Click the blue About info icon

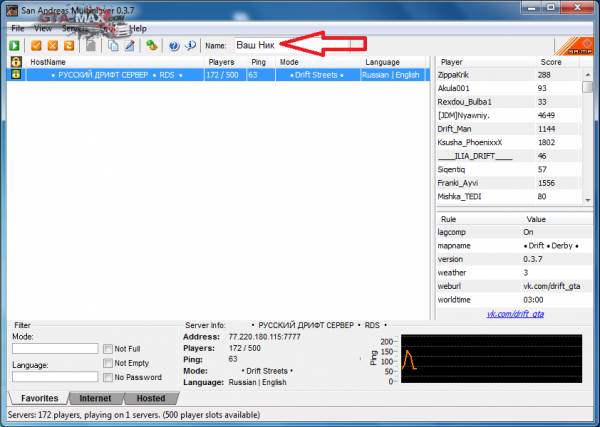[191, 46]
